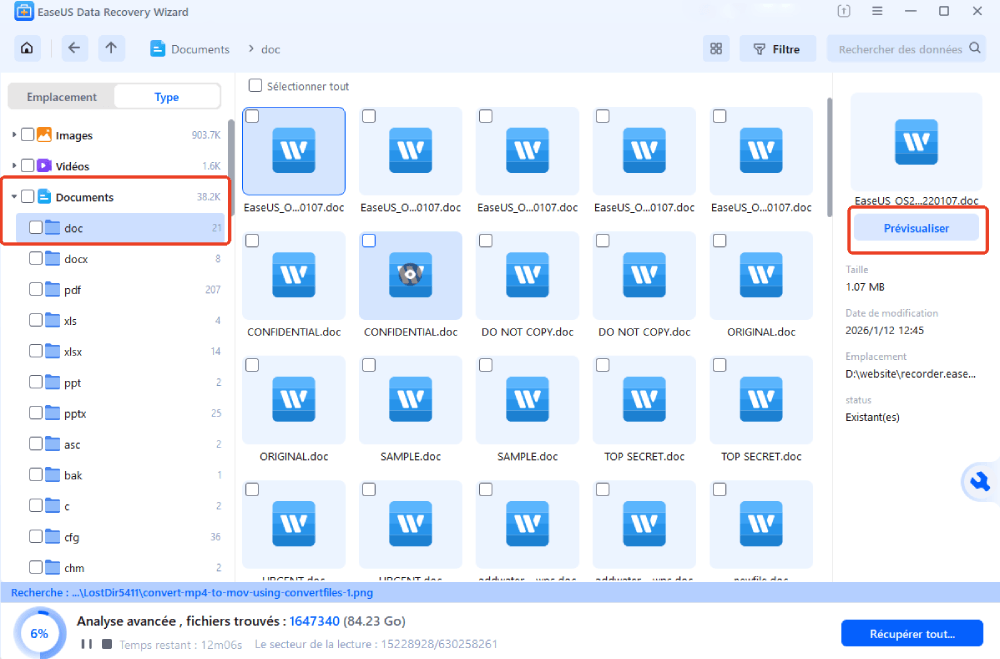Expand the Images category tree
The image size is (1000, 659).
(x=14, y=135)
